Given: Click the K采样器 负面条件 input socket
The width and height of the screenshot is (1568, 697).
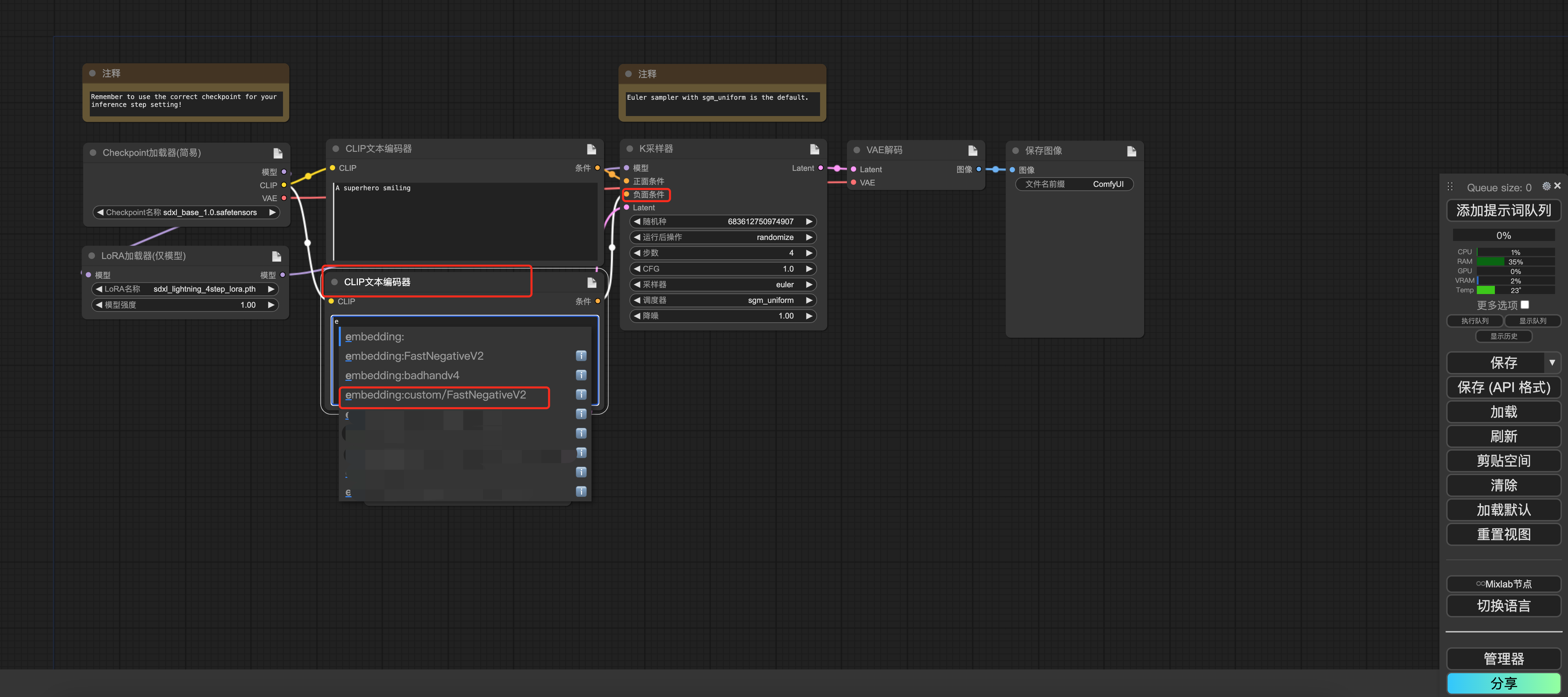Looking at the screenshot, I should pyautogui.click(x=626, y=194).
